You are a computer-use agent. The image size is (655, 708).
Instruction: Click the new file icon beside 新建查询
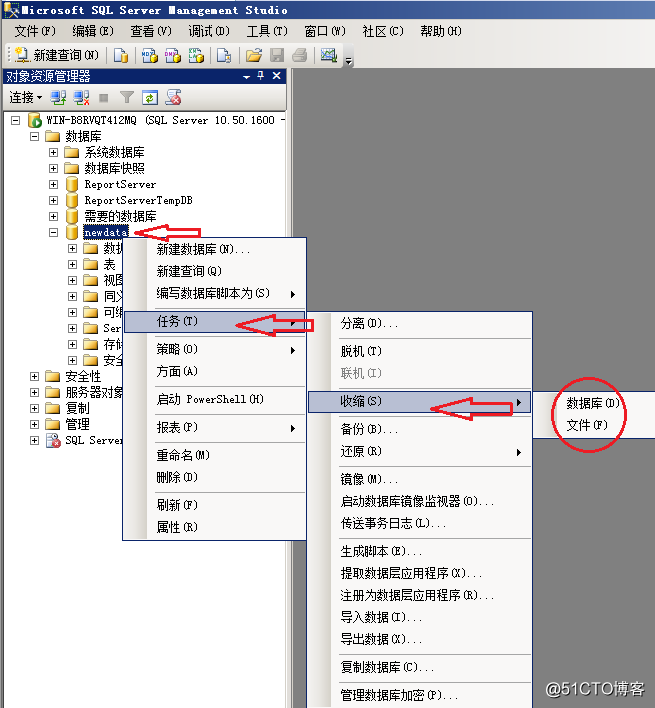click(x=121, y=56)
